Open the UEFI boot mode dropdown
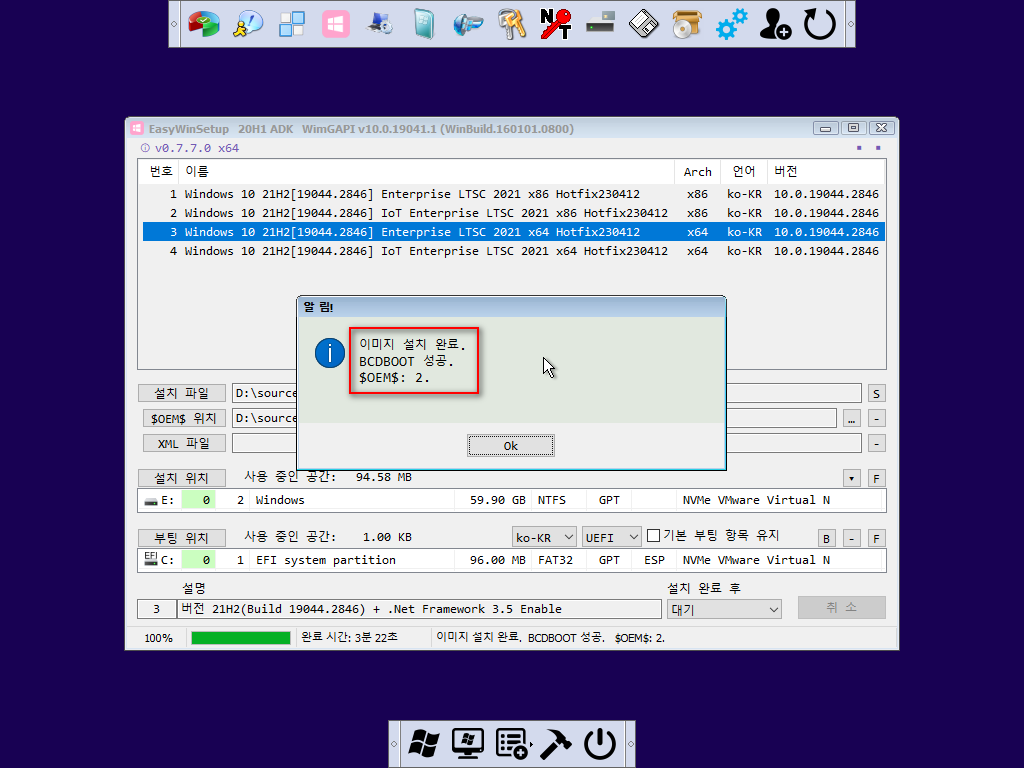The height and width of the screenshot is (768, 1024). [611, 537]
